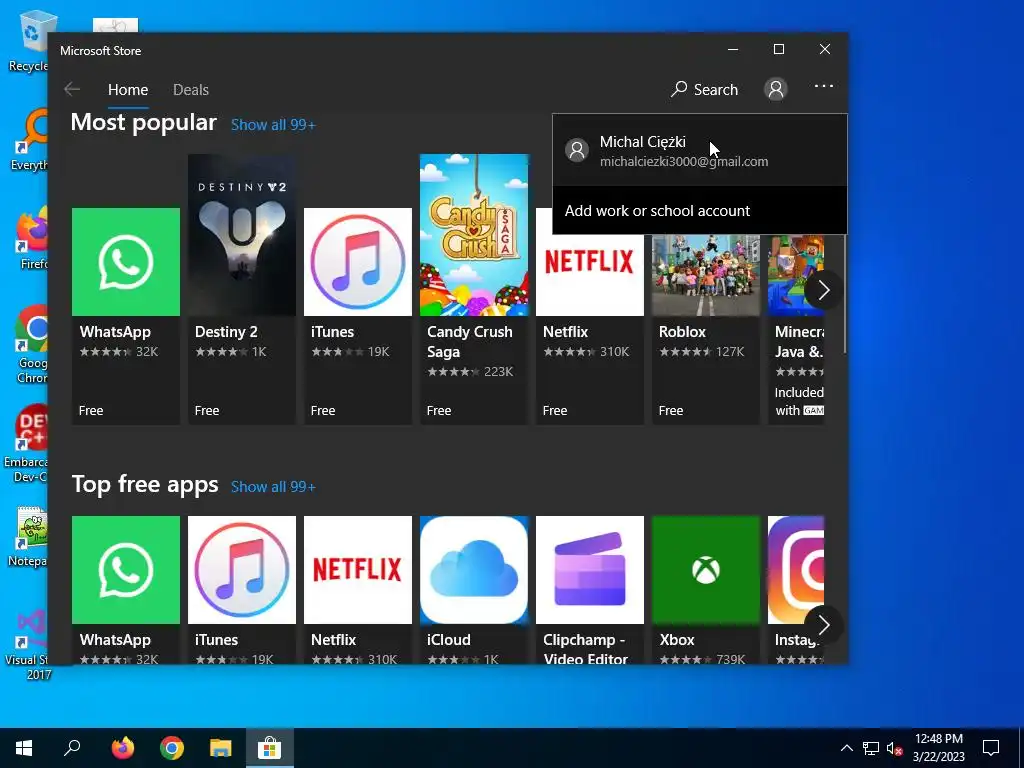Open iTunes icon in Top free apps
The width and height of the screenshot is (1024, 768).
(242, 569)
